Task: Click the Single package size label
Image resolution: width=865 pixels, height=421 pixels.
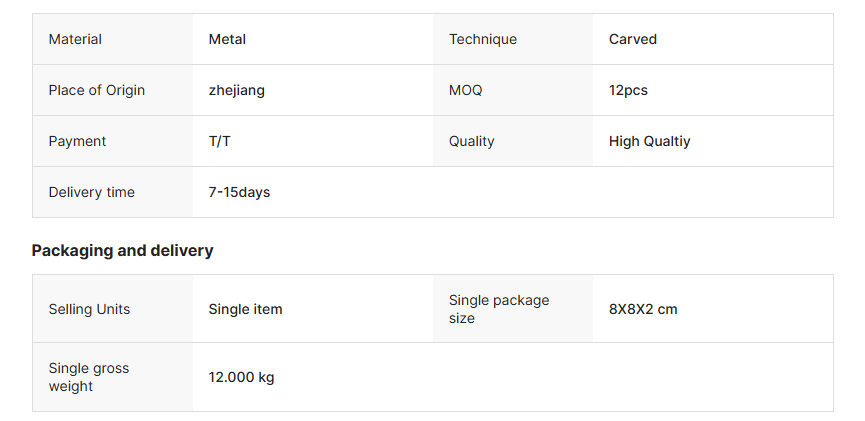Action: point(499,309)
